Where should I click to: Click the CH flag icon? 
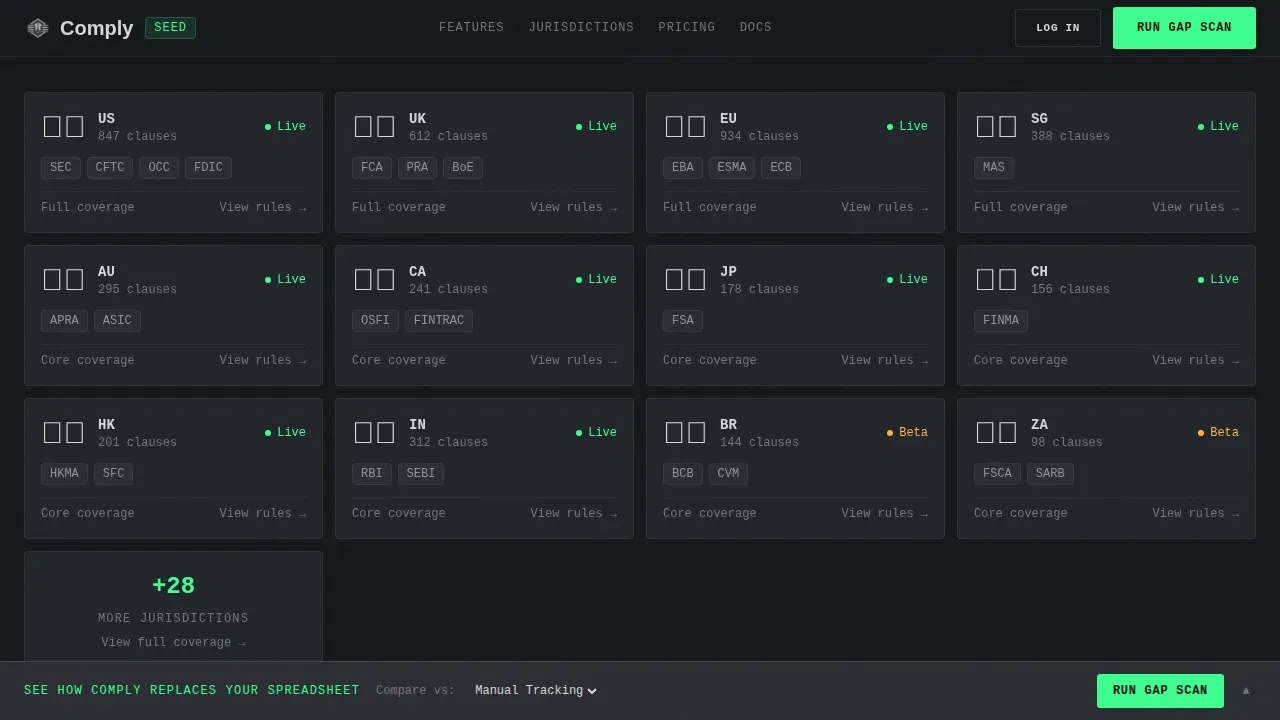(x=996, y=279)
